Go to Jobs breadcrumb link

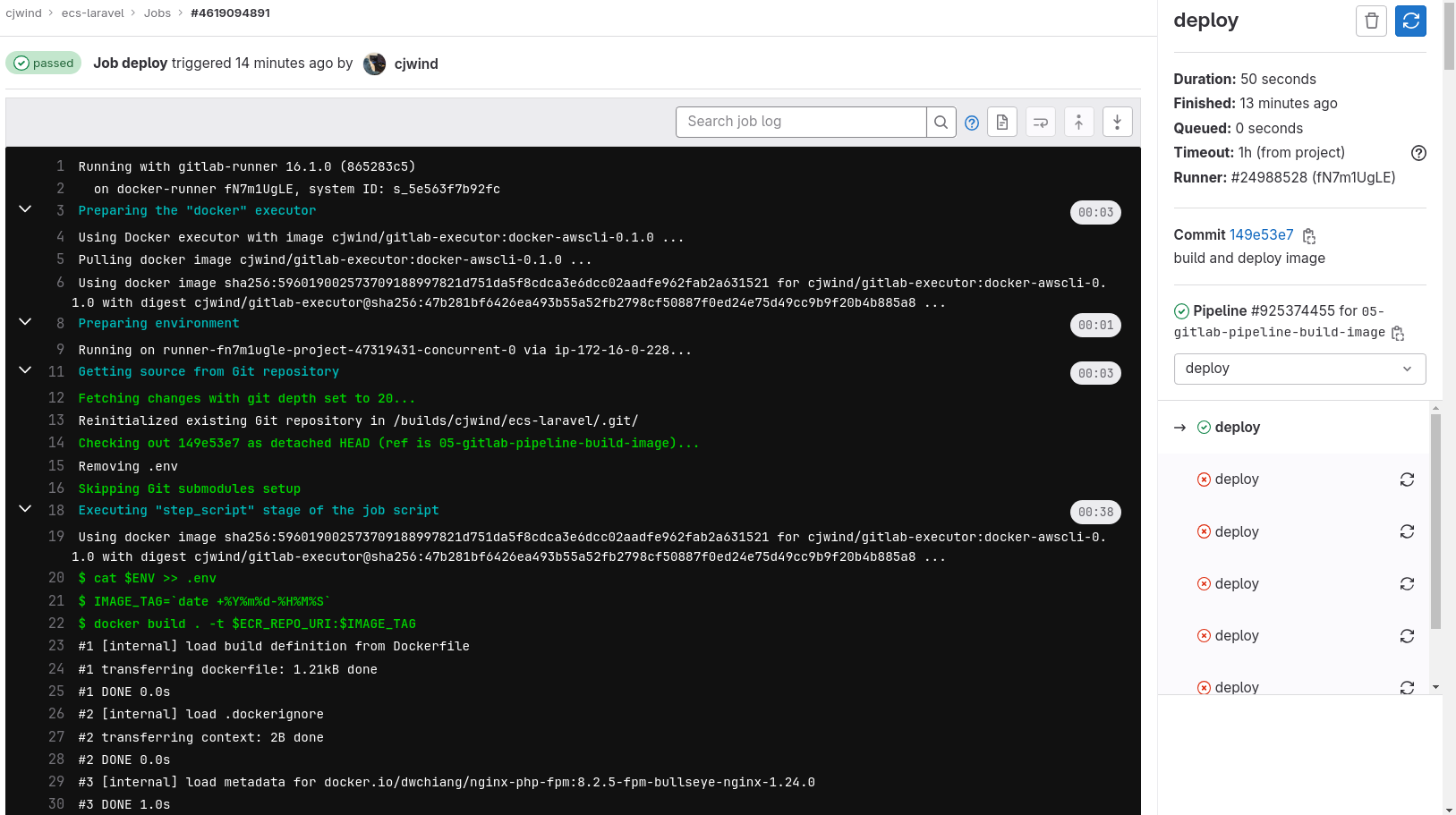click(158, 13)
